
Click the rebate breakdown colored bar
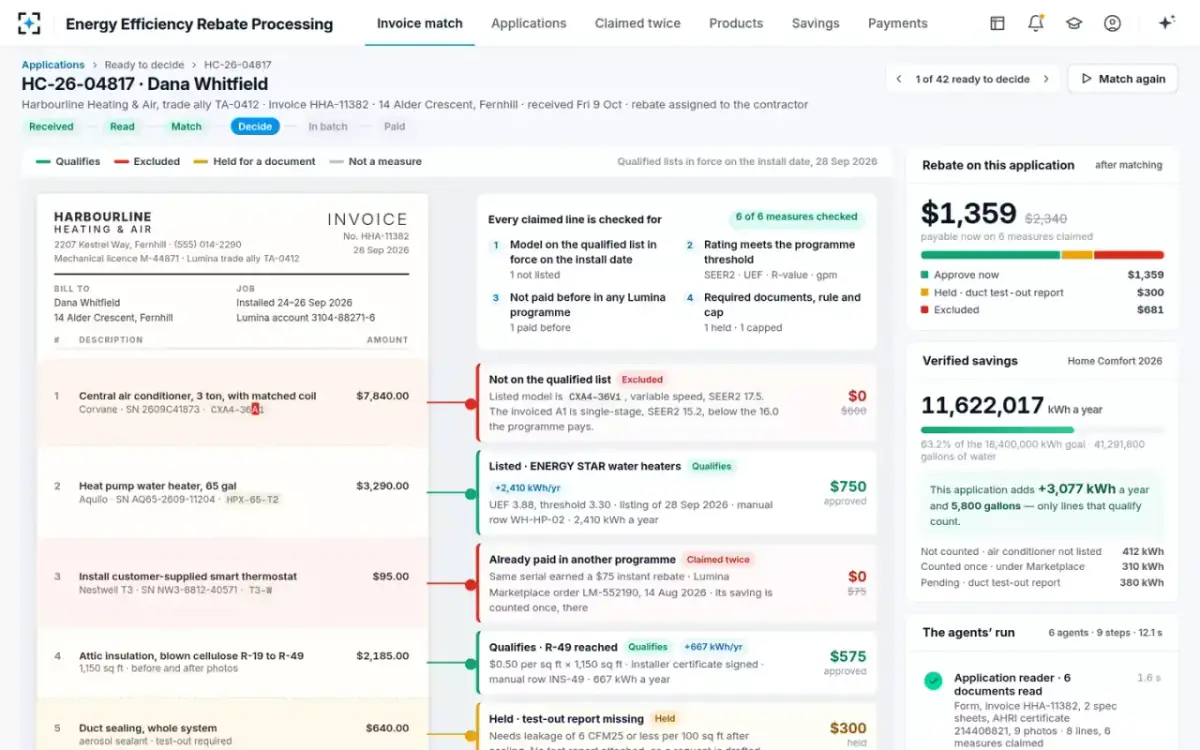coord(1042,255)
